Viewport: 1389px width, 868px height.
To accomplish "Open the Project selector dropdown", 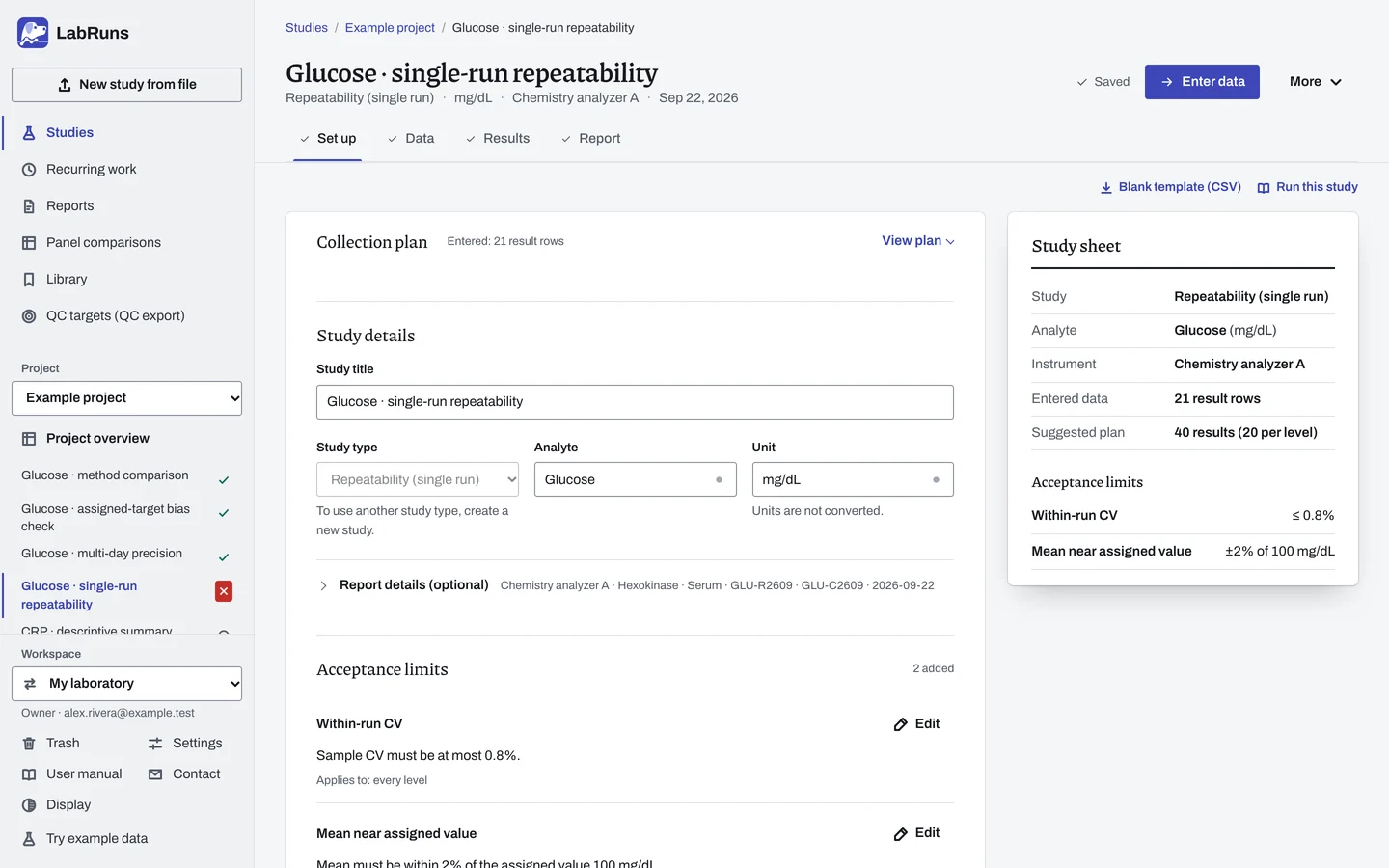I will pos(126,398).
